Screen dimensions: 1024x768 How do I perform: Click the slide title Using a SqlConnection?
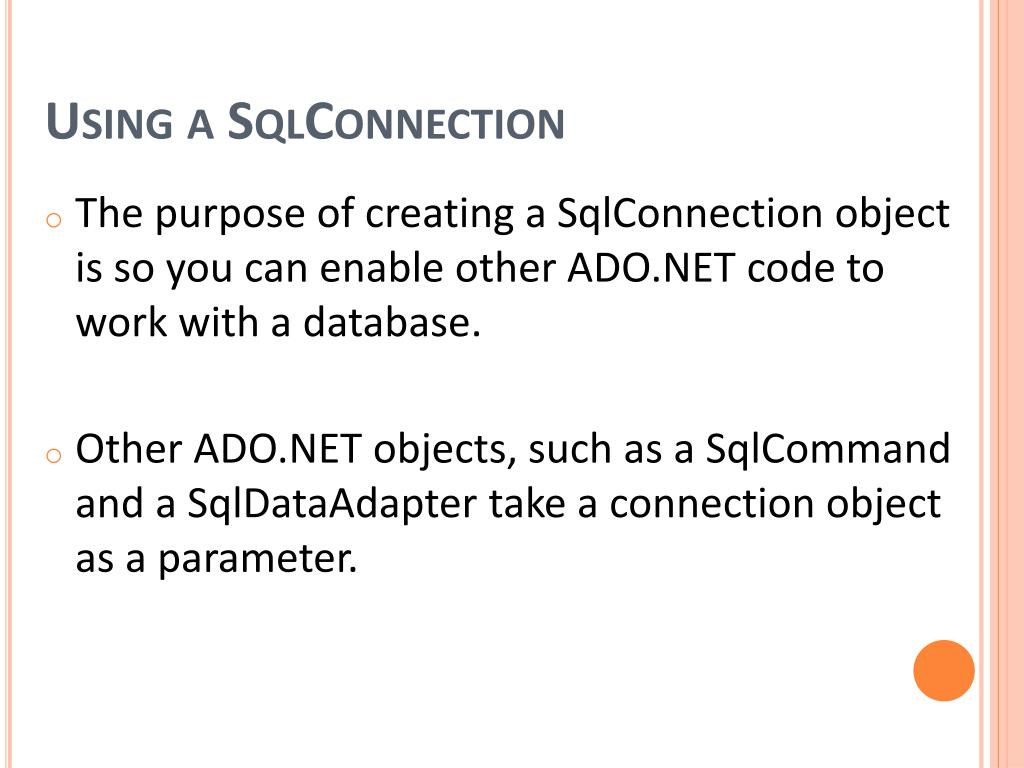point(305,121)
